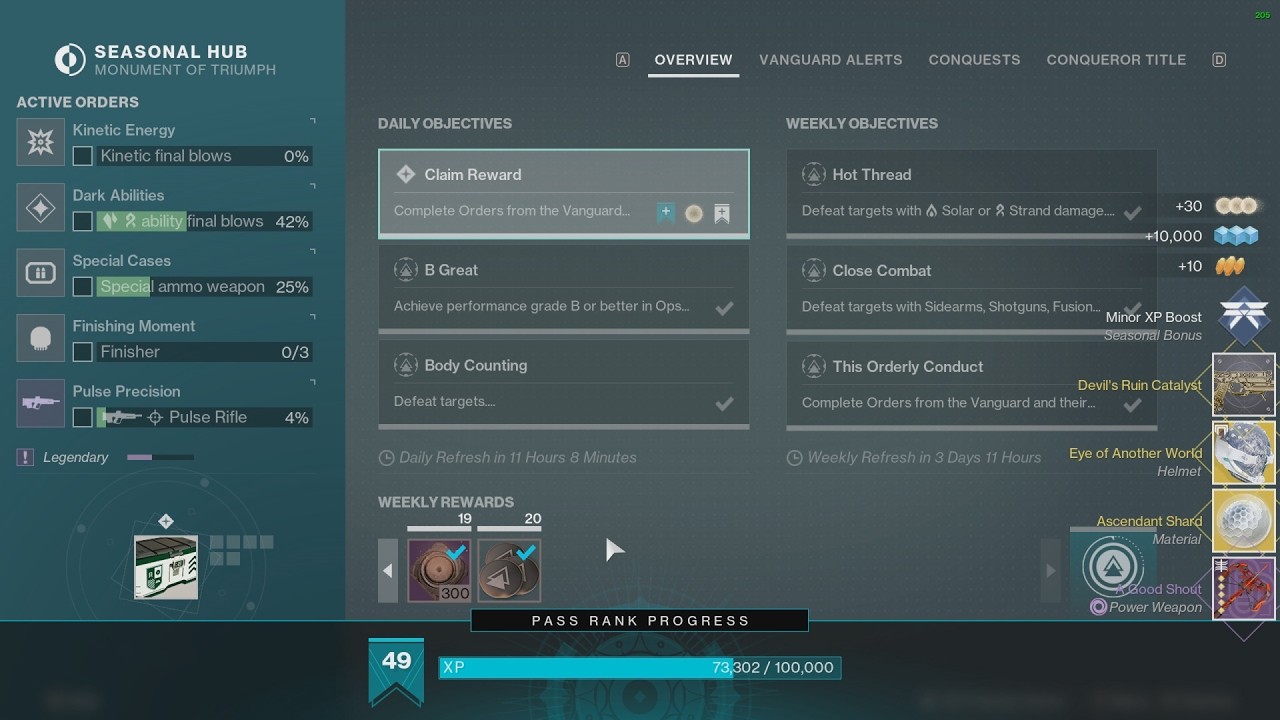Toggle the Special ammo weapon checkbox
The height and width of the screenshot is (720, 1280).
coord(83,287)
